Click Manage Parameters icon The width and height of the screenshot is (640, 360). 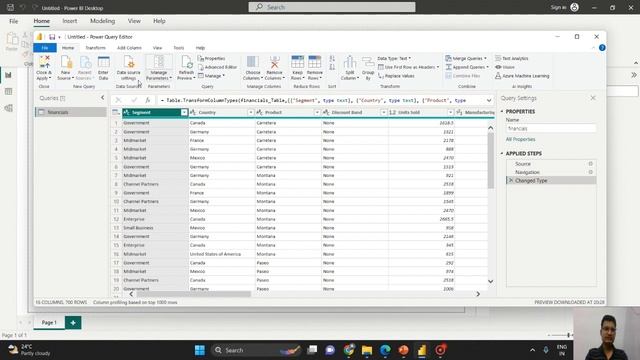click(159, 62)
